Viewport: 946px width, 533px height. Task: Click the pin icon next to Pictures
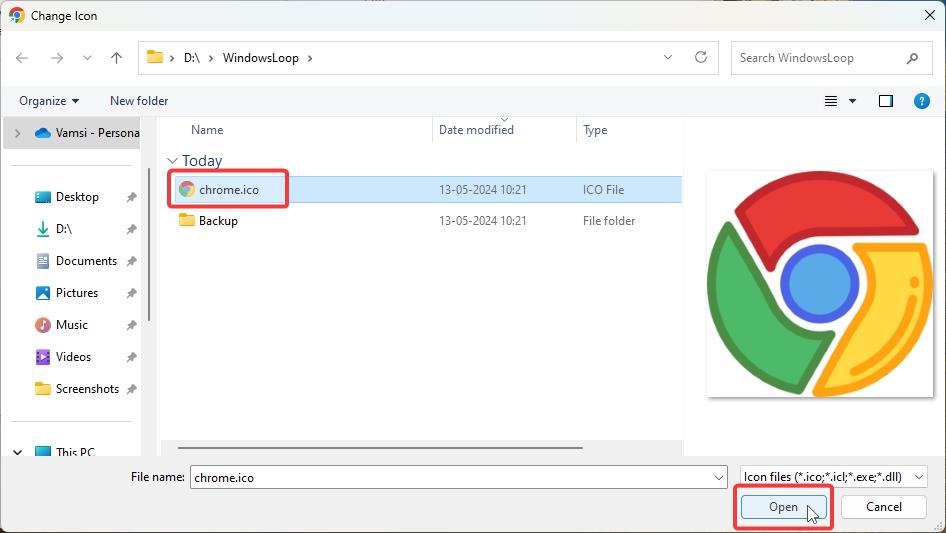[x=132, y=293]
